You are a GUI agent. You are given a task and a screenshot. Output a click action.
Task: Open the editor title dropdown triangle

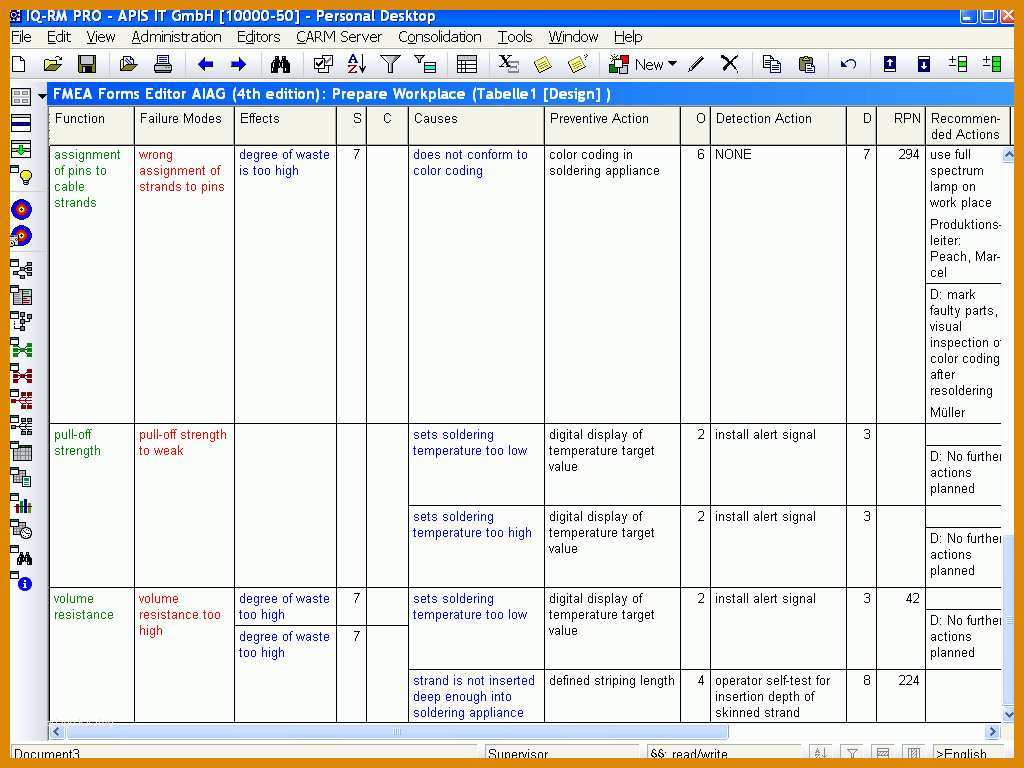pyautogui.click(x=42, y=96)
